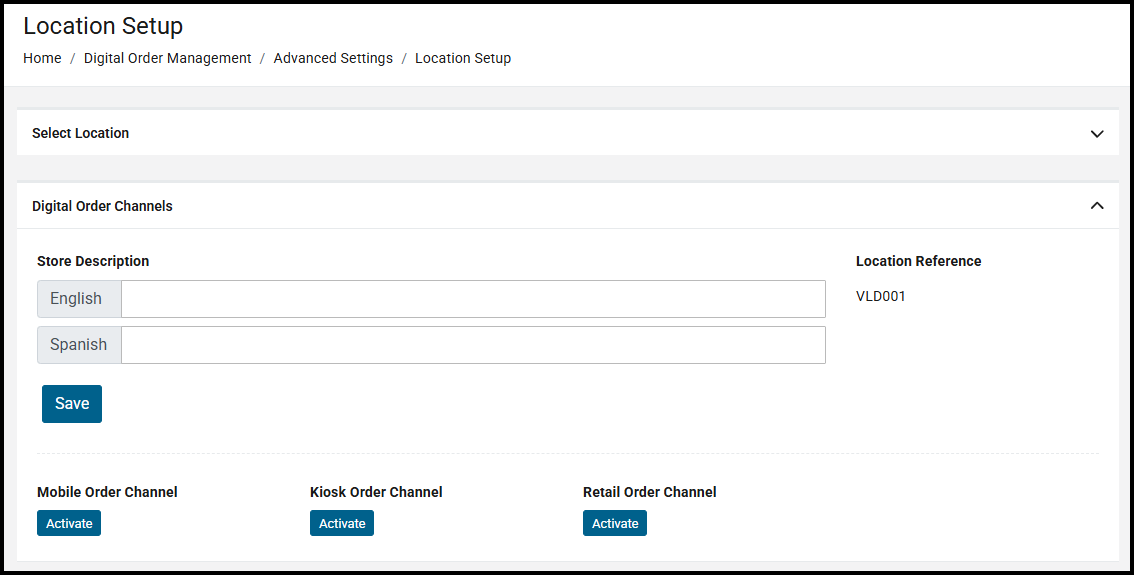This screenshot has width=1134, height=575.
Task: Click the Spanish language label
Action: pos(79,345)
